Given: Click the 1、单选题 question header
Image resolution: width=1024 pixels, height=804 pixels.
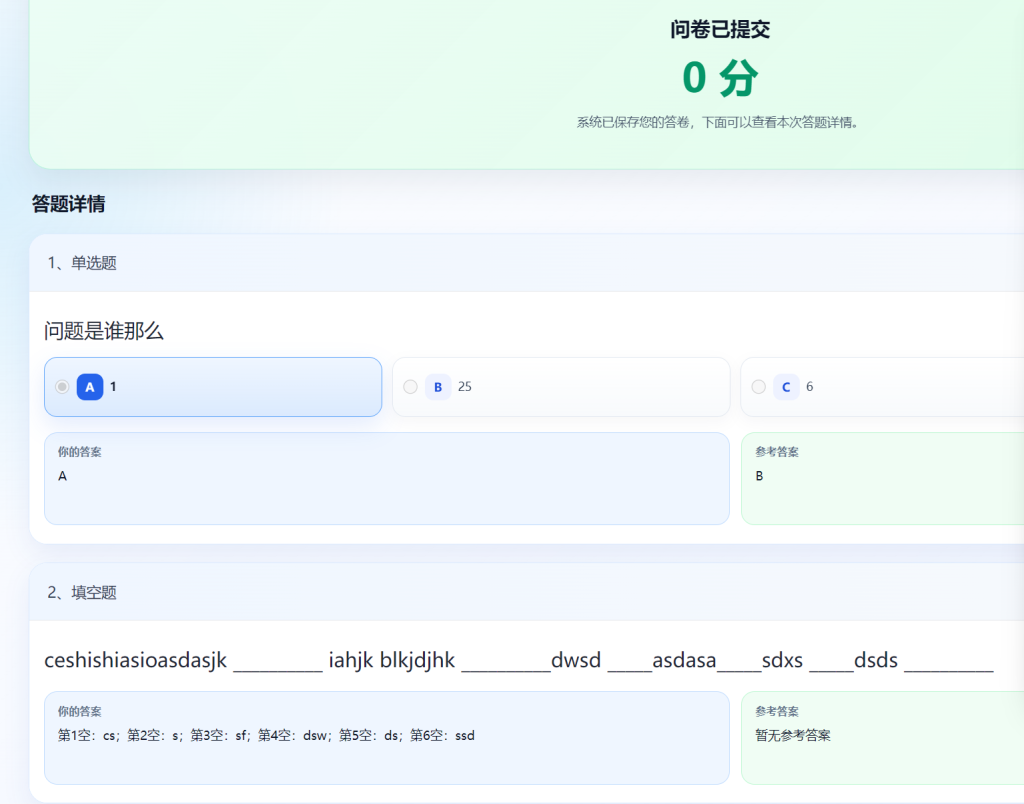Looking at the screenshot, I should (x=82, y=263).
